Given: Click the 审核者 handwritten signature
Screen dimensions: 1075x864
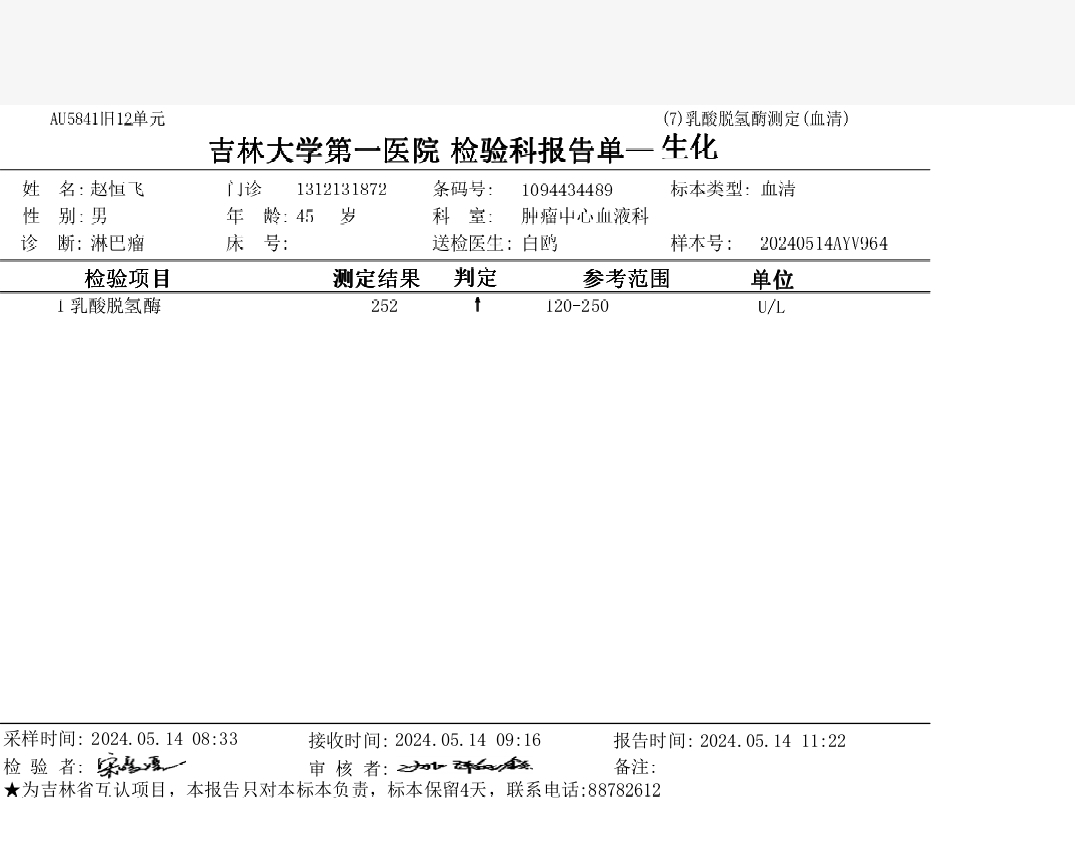Looking at the screenshot, I should pos(466,765).
